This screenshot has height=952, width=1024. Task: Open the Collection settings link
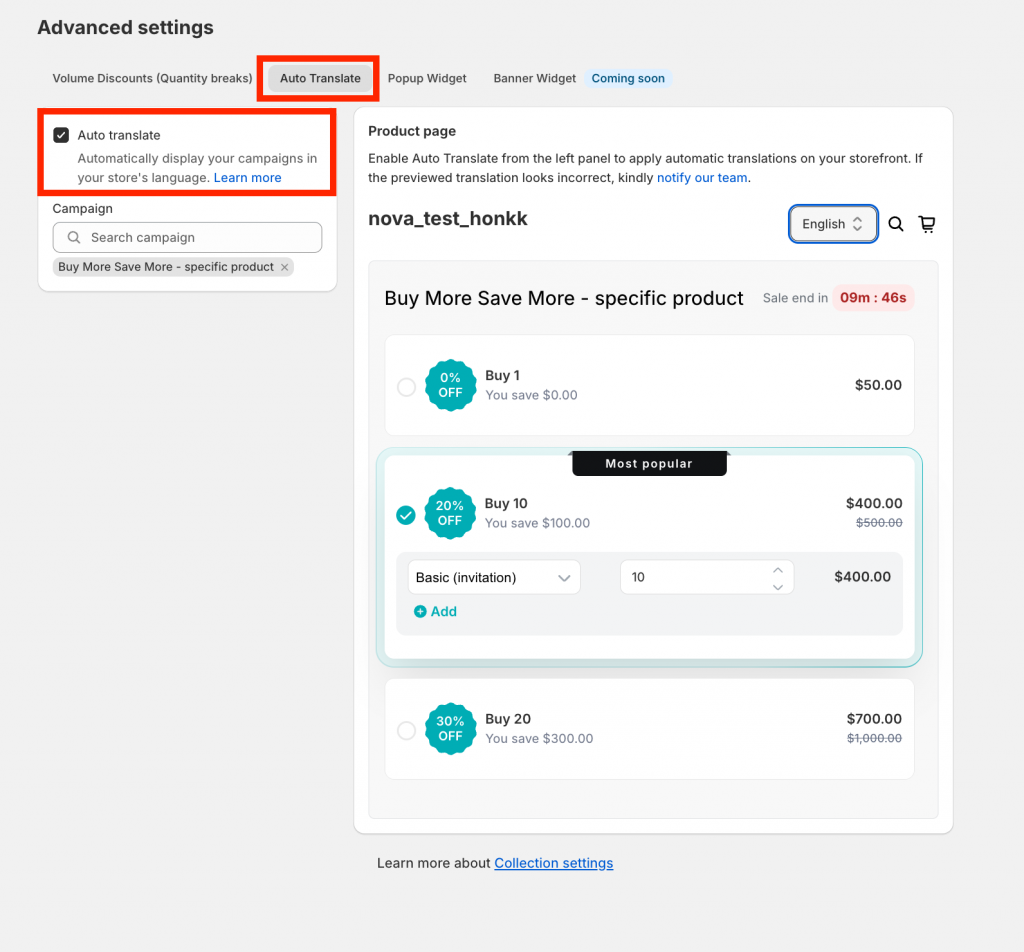point(553,863)
